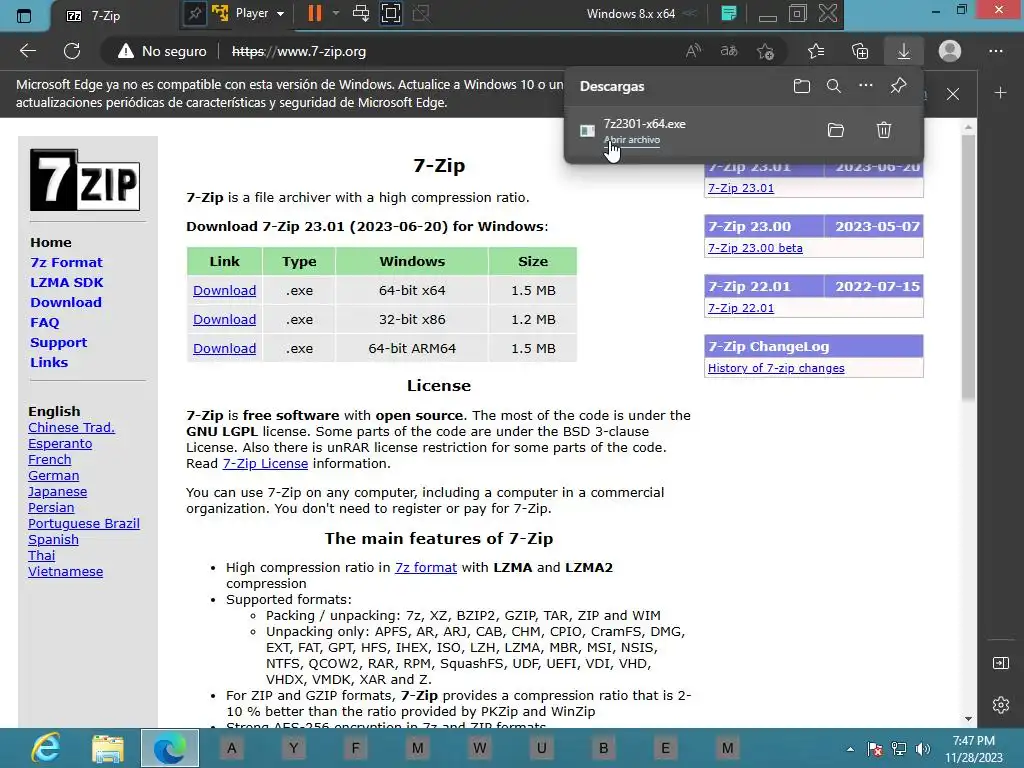Switch site language to Thai
Screen dimensions: 1024x768
pyautogui.click(x=41, y=556)
